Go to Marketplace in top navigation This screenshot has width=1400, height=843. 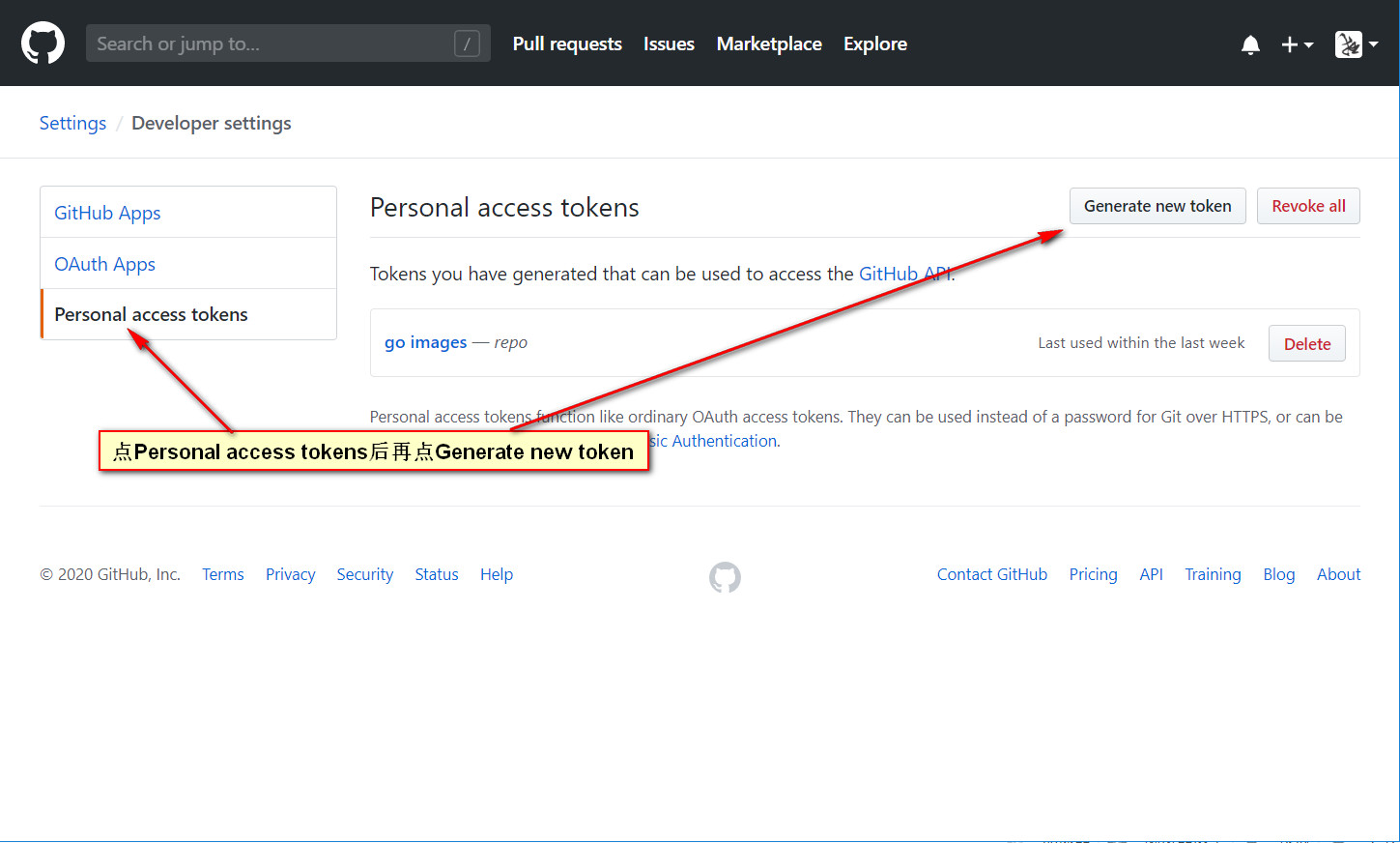(769, 44)
